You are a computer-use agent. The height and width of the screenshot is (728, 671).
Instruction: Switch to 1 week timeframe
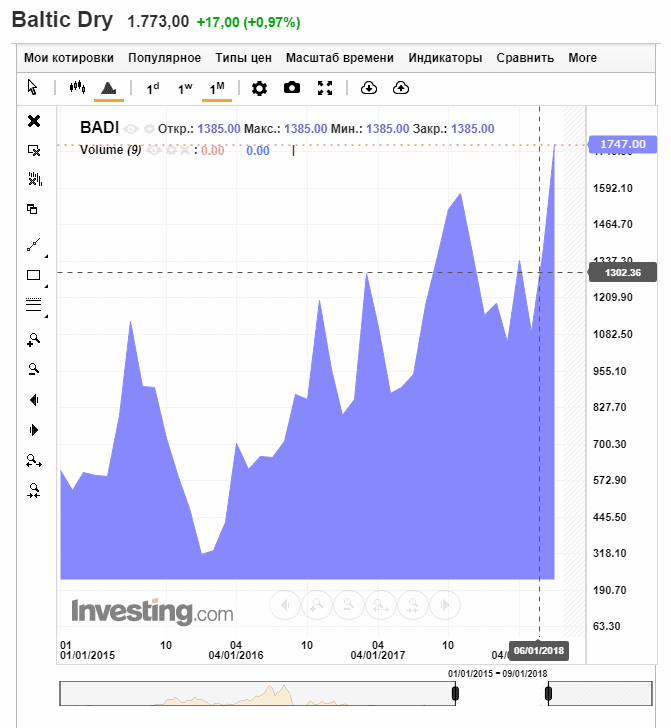(185, 88)
